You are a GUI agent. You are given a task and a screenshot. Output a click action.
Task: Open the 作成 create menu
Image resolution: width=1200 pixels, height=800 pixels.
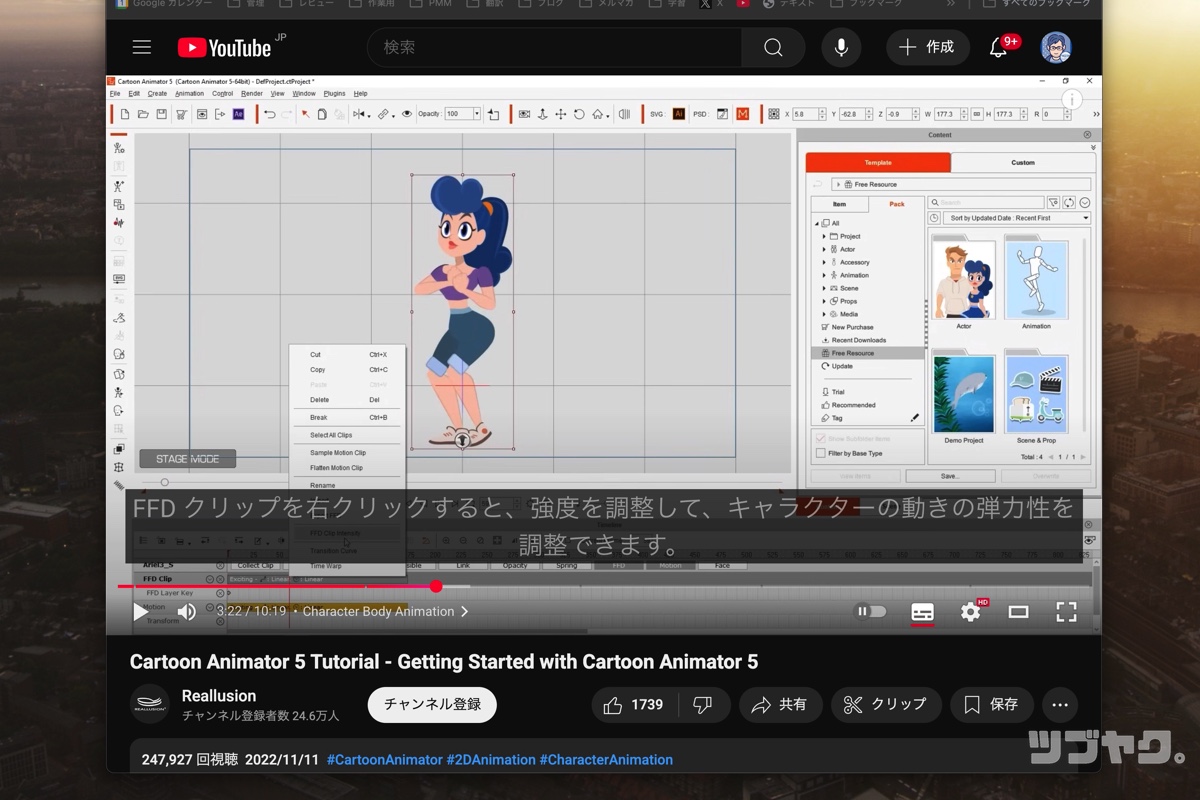pos(926,47)
